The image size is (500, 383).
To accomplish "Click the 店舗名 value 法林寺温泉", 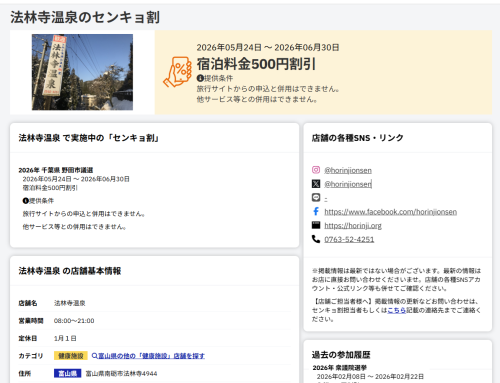I will click(x=70, y=303).
